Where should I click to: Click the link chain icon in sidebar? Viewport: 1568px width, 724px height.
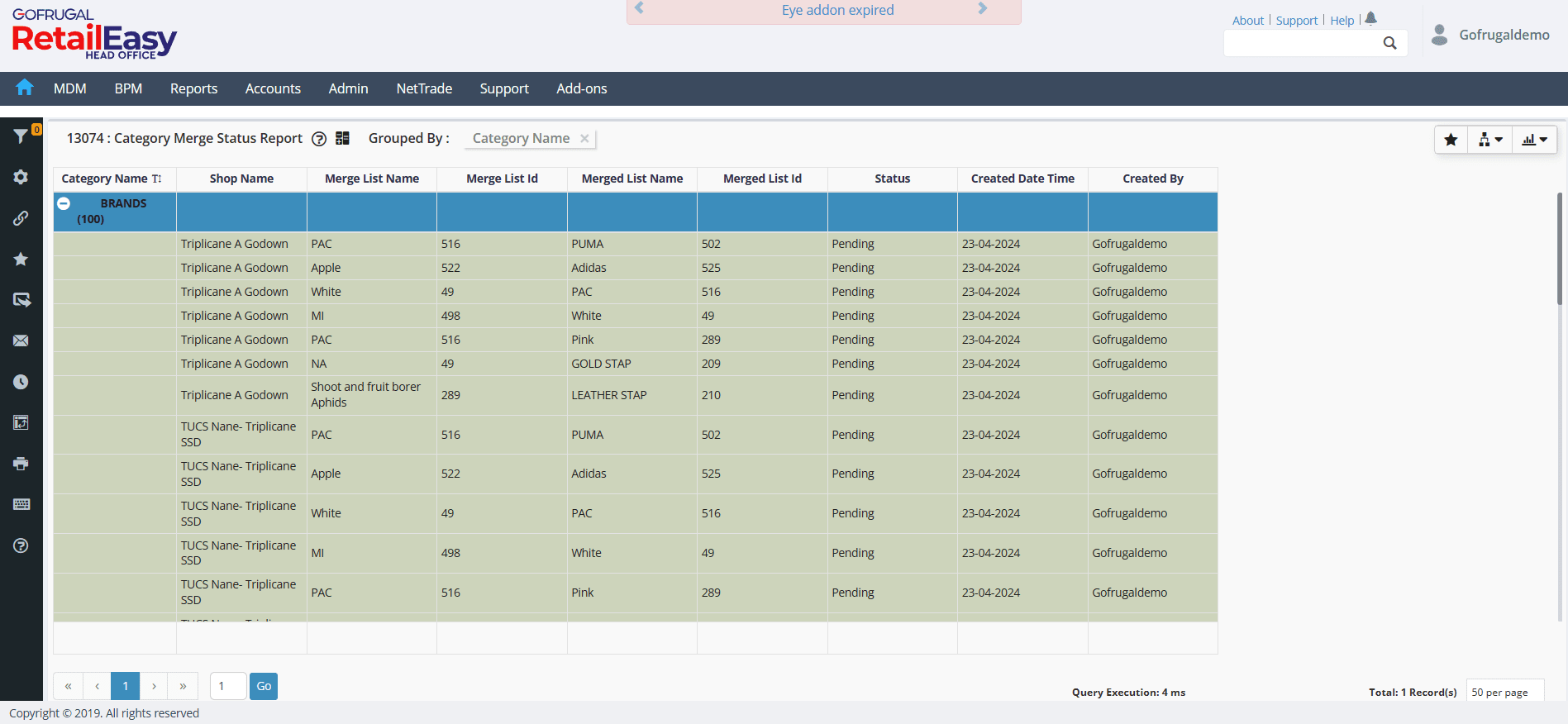[21, 218]
